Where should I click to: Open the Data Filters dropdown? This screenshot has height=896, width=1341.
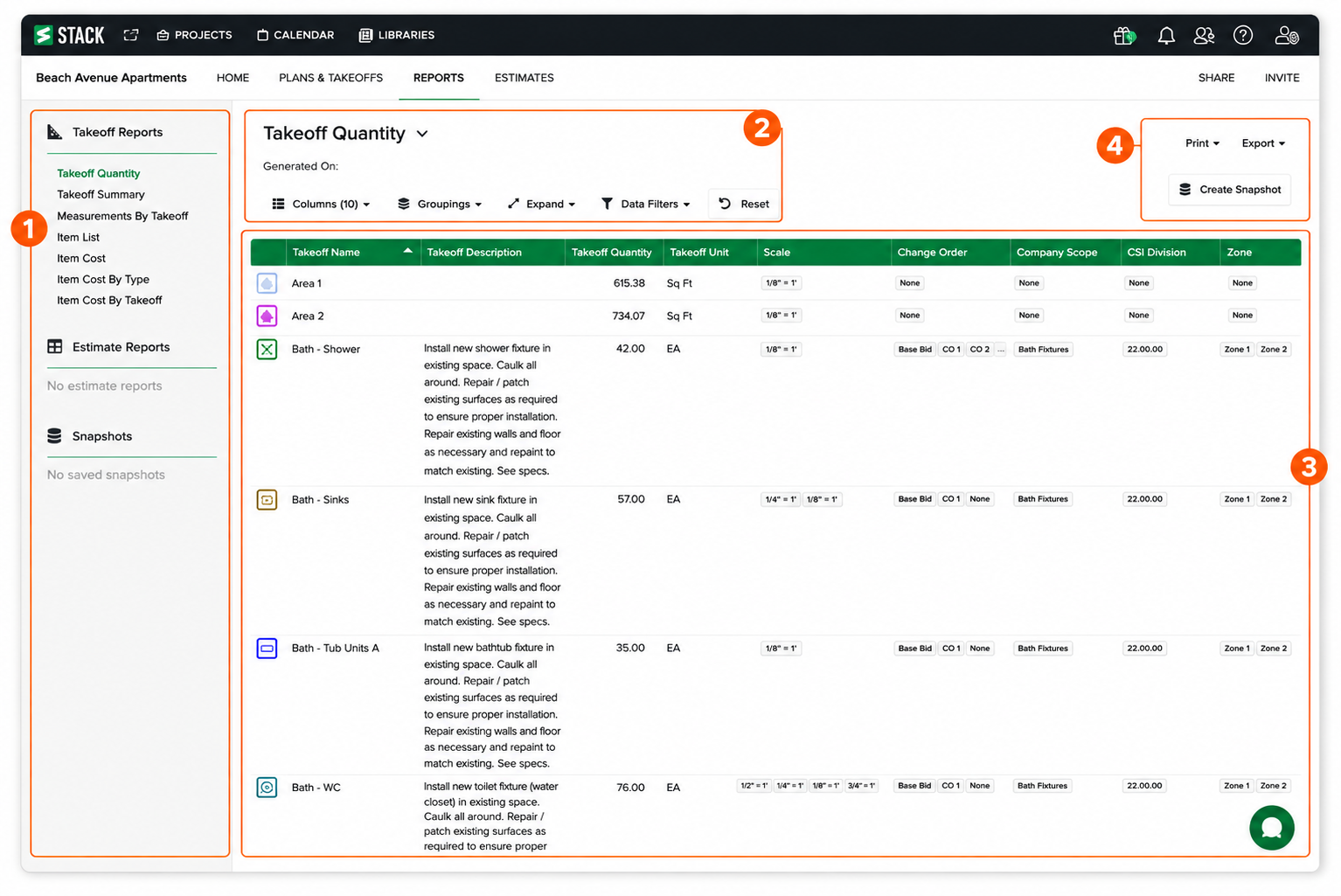click(645, 204)
